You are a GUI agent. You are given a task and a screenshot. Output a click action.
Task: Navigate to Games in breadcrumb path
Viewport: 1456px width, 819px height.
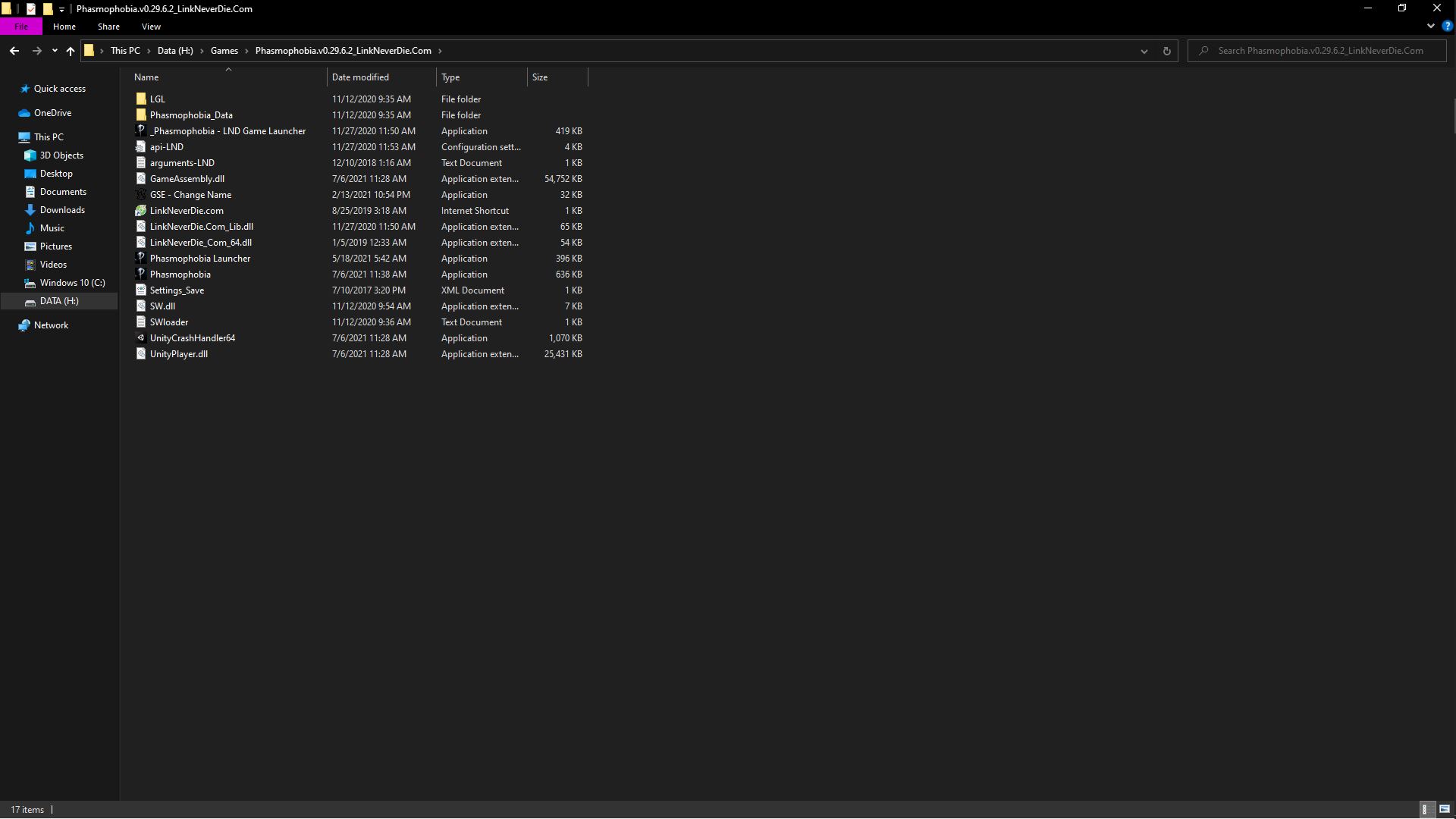(x=224, y=51)
